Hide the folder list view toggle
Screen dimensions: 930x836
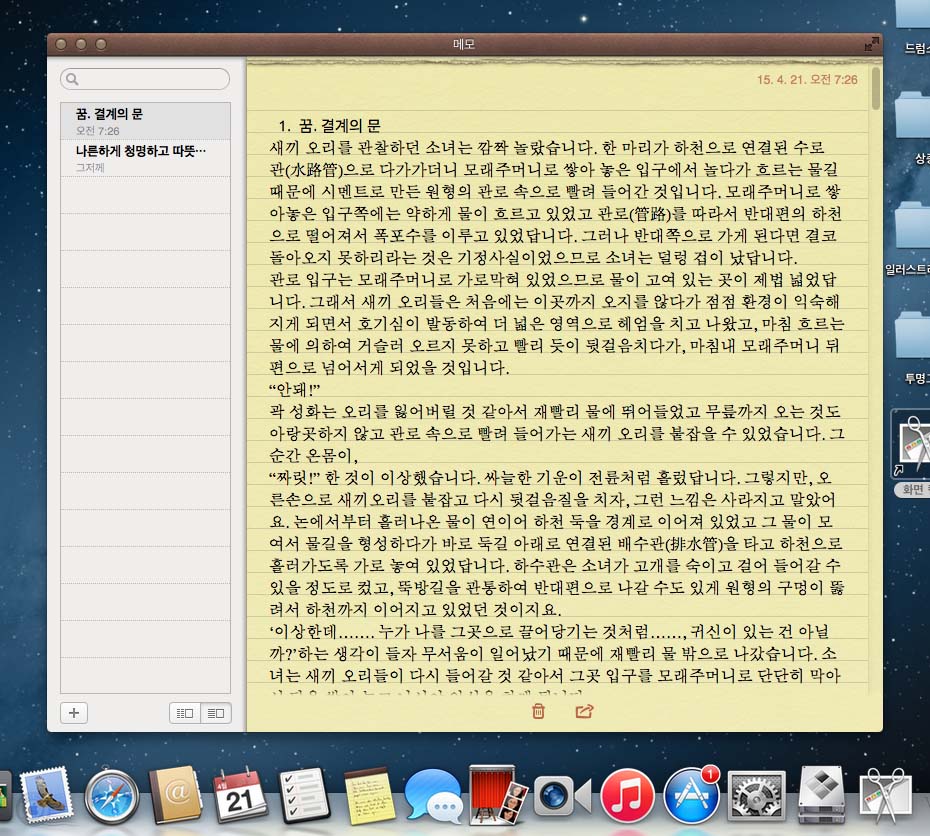point(185,713)
